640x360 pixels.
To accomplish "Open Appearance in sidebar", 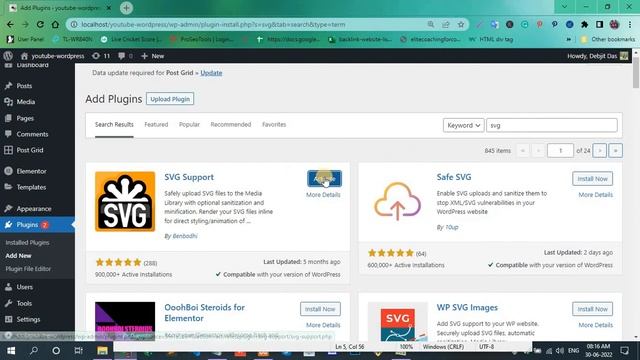I will coord(34,209).
